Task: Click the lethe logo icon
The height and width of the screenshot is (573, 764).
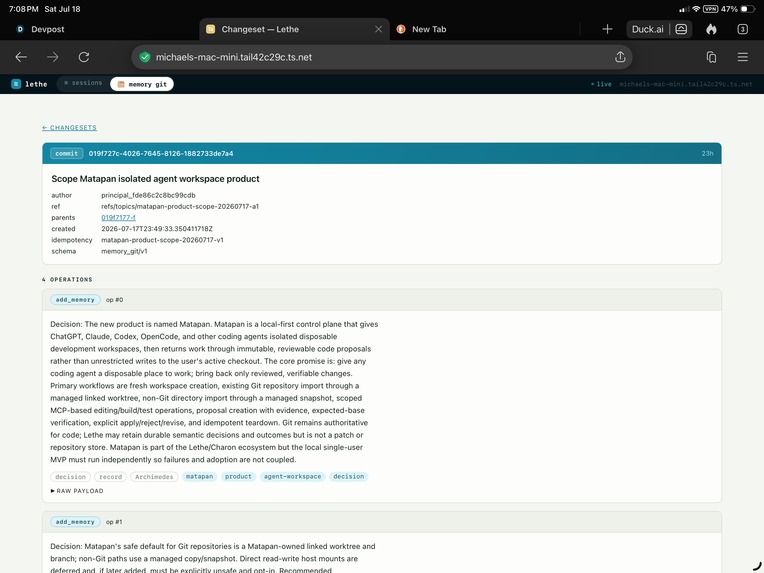Action: coord(16,84)
